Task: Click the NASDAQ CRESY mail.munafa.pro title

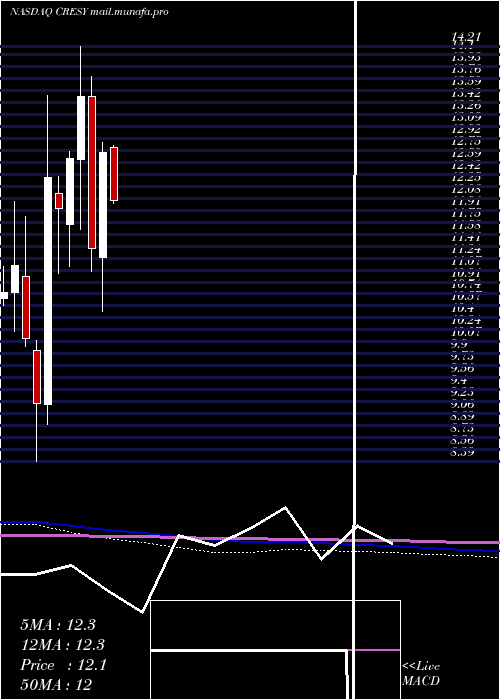Action: (89, 12)
